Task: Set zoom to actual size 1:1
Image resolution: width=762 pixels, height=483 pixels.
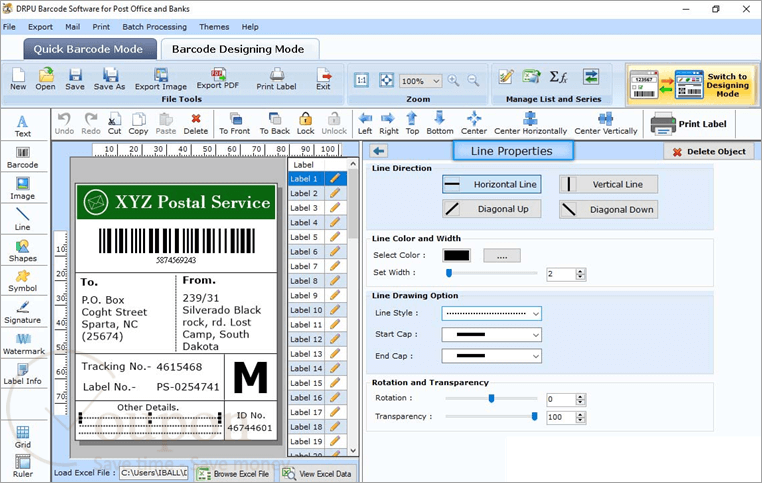Action: (x=362, y=80)
